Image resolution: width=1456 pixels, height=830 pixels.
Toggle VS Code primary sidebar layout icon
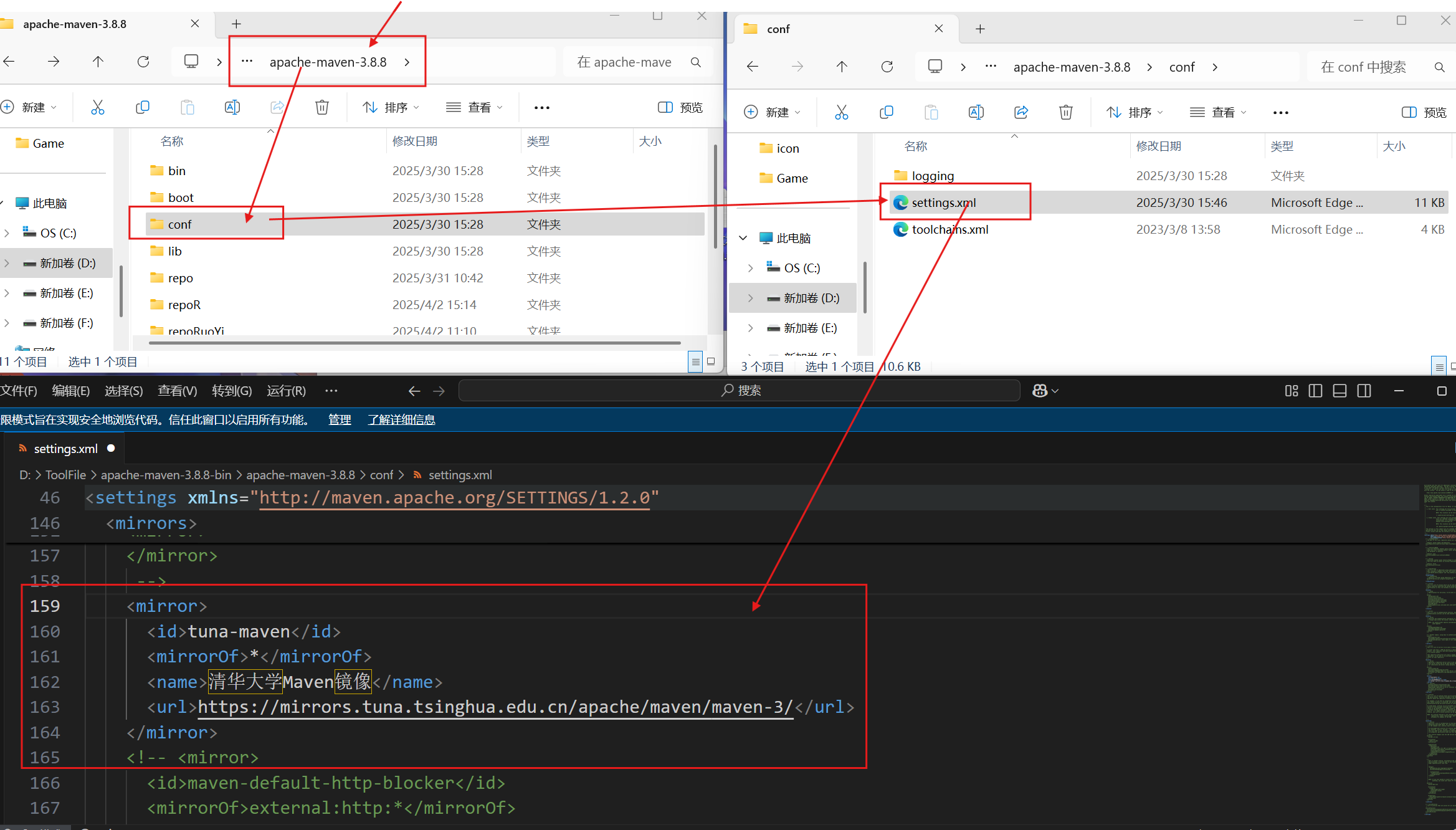(x=1315, y=391)
